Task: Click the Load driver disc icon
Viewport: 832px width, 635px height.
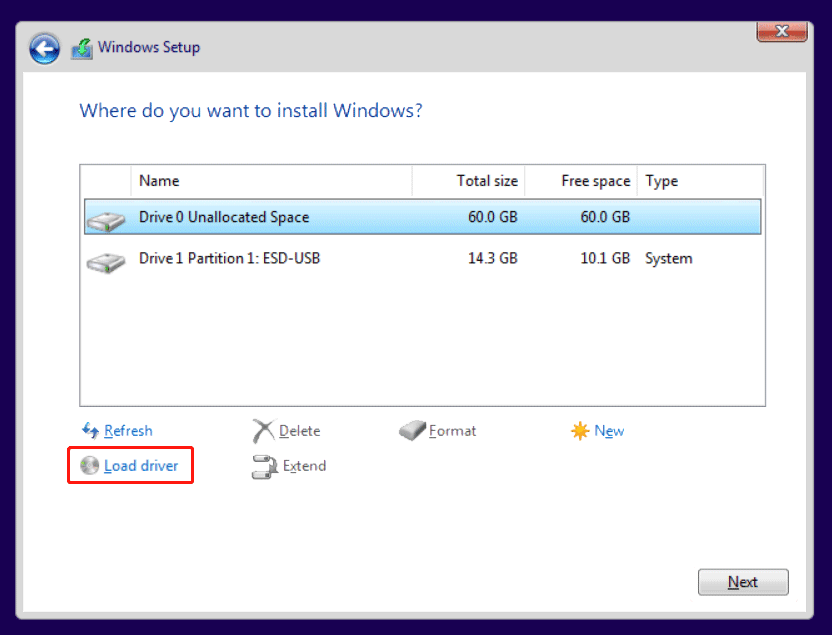Action: pyautogui.click(x=90, y=465)
